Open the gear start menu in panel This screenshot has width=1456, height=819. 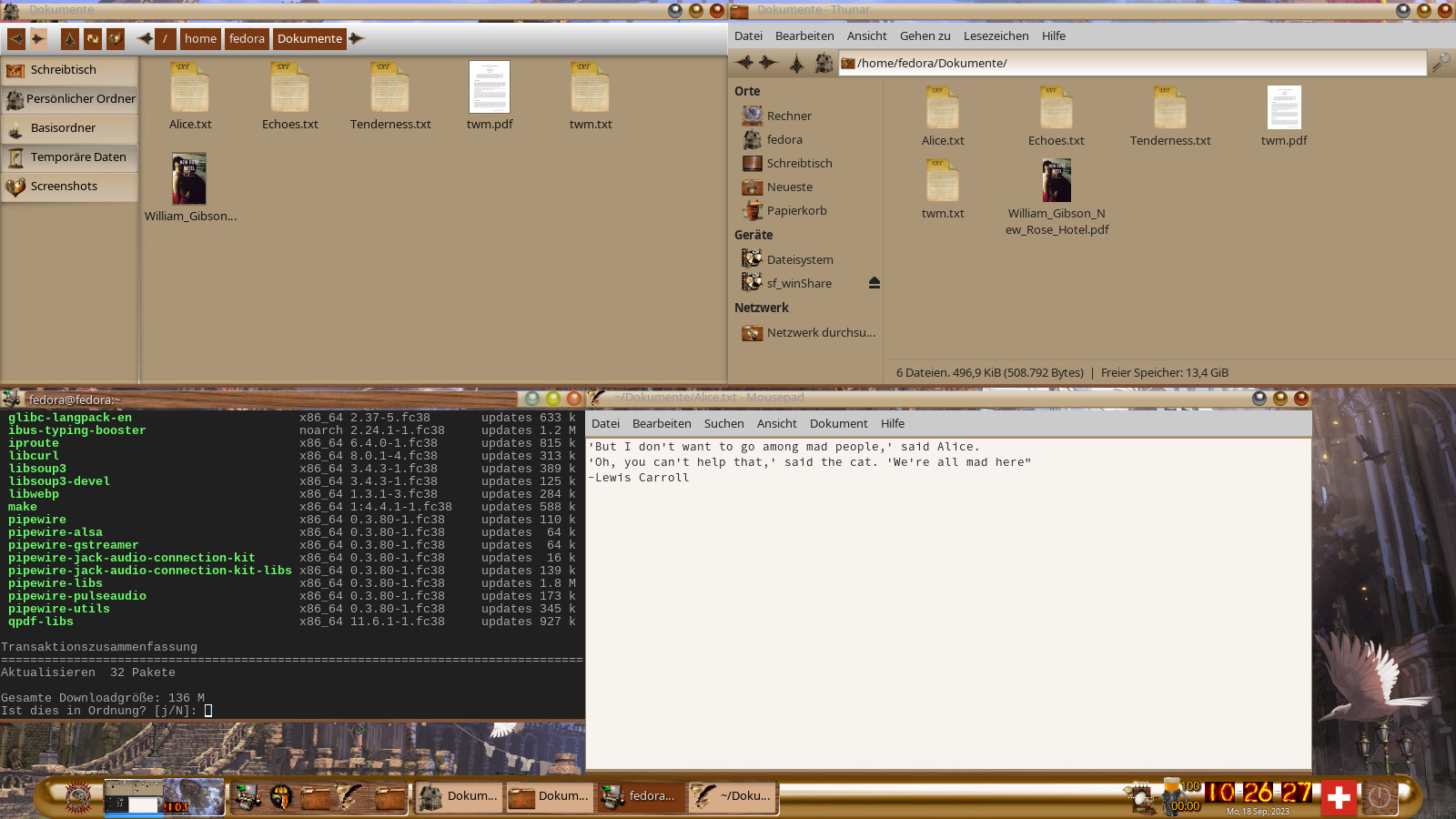point(78,797)
